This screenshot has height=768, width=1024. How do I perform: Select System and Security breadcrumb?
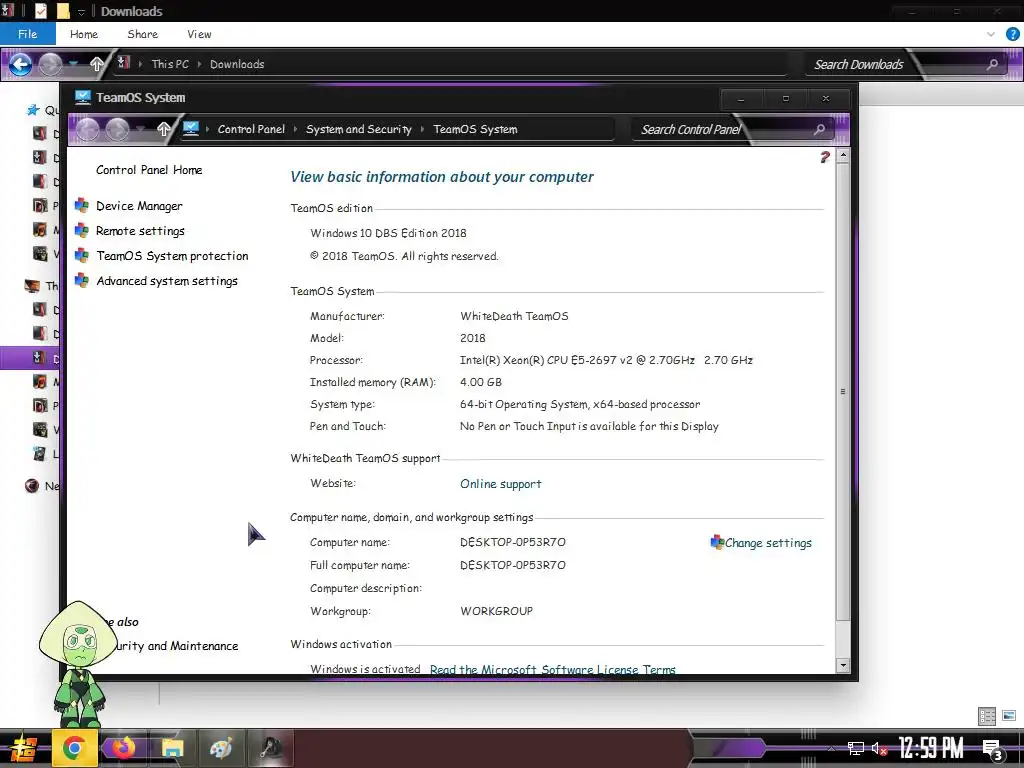click(x=359, y=129)
